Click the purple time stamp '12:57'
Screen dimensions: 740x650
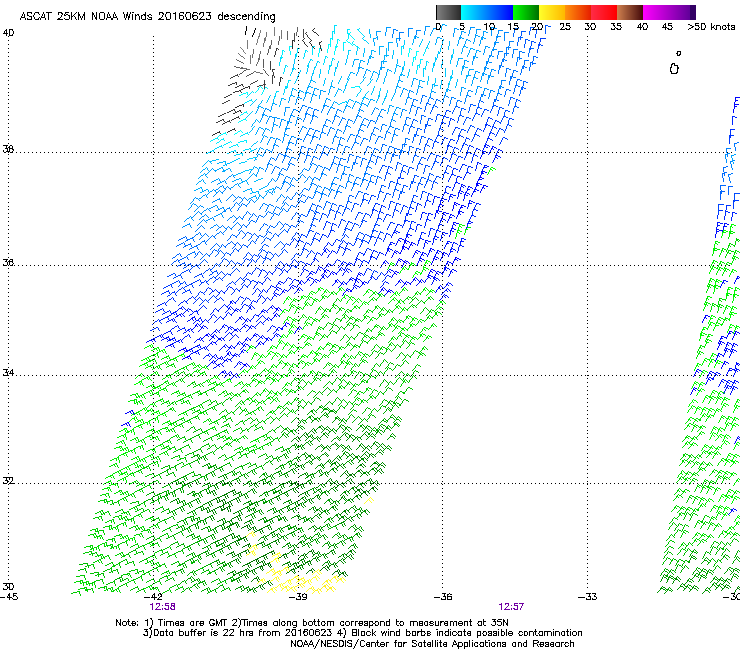[511, 607]
